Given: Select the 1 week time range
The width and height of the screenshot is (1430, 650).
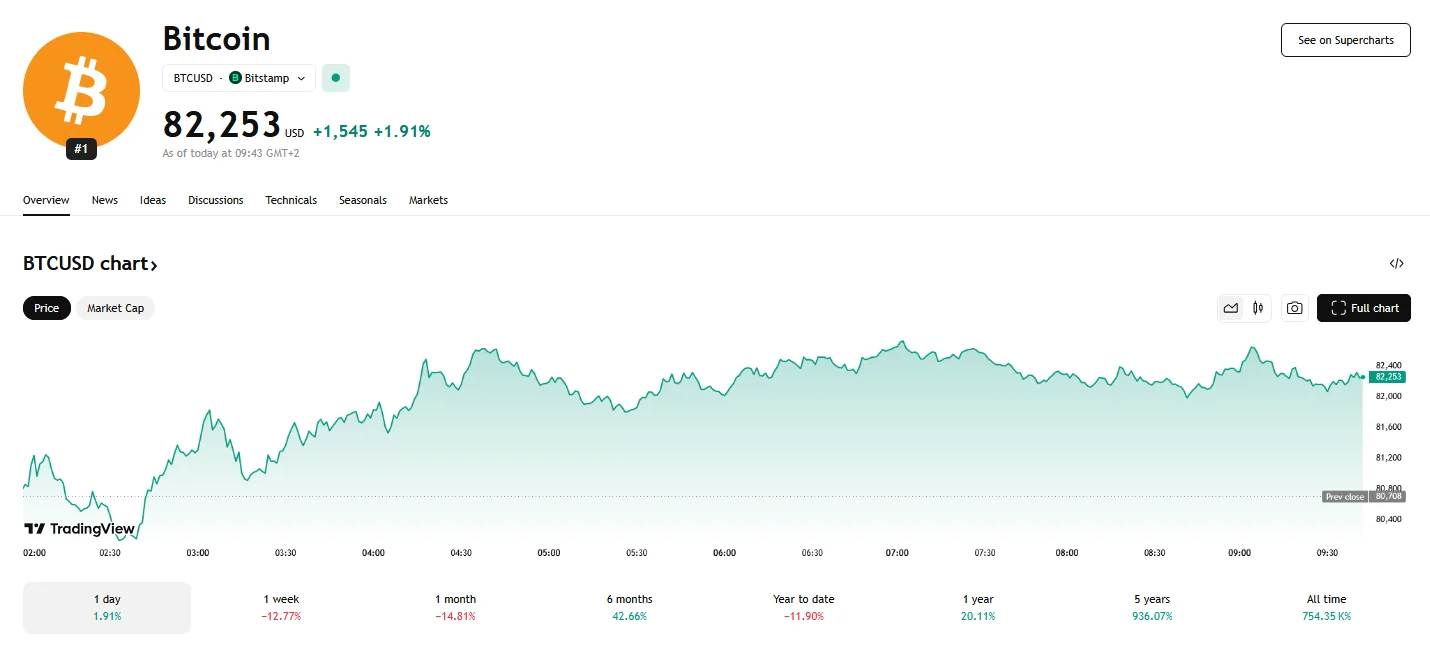Looking at the screenshot, I should coord(281,607).
